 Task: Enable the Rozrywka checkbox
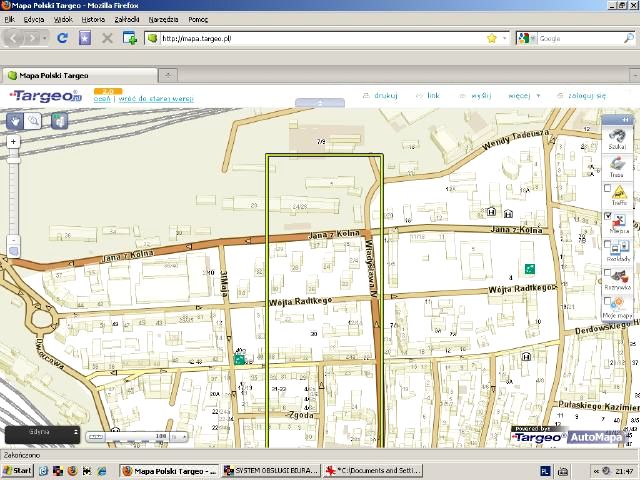click(607, 272)
